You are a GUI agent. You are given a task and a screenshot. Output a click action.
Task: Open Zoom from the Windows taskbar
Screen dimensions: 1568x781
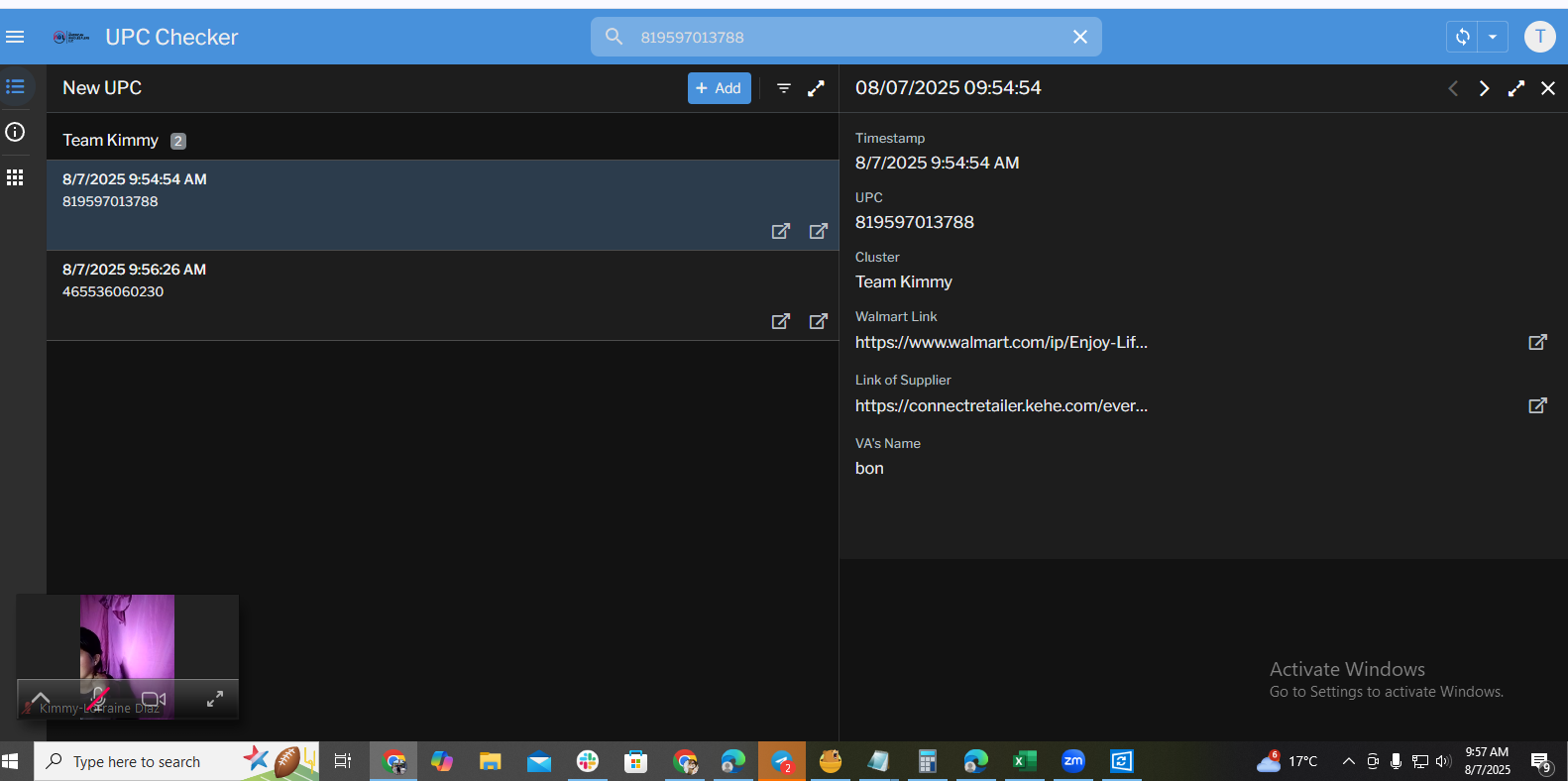(x=1072, y=761)
